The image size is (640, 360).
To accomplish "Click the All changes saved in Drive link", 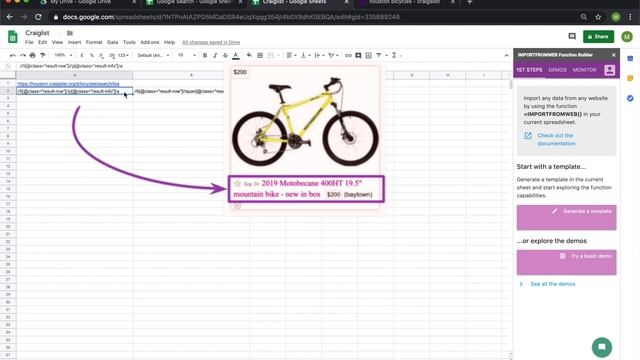I will [211, 42].
